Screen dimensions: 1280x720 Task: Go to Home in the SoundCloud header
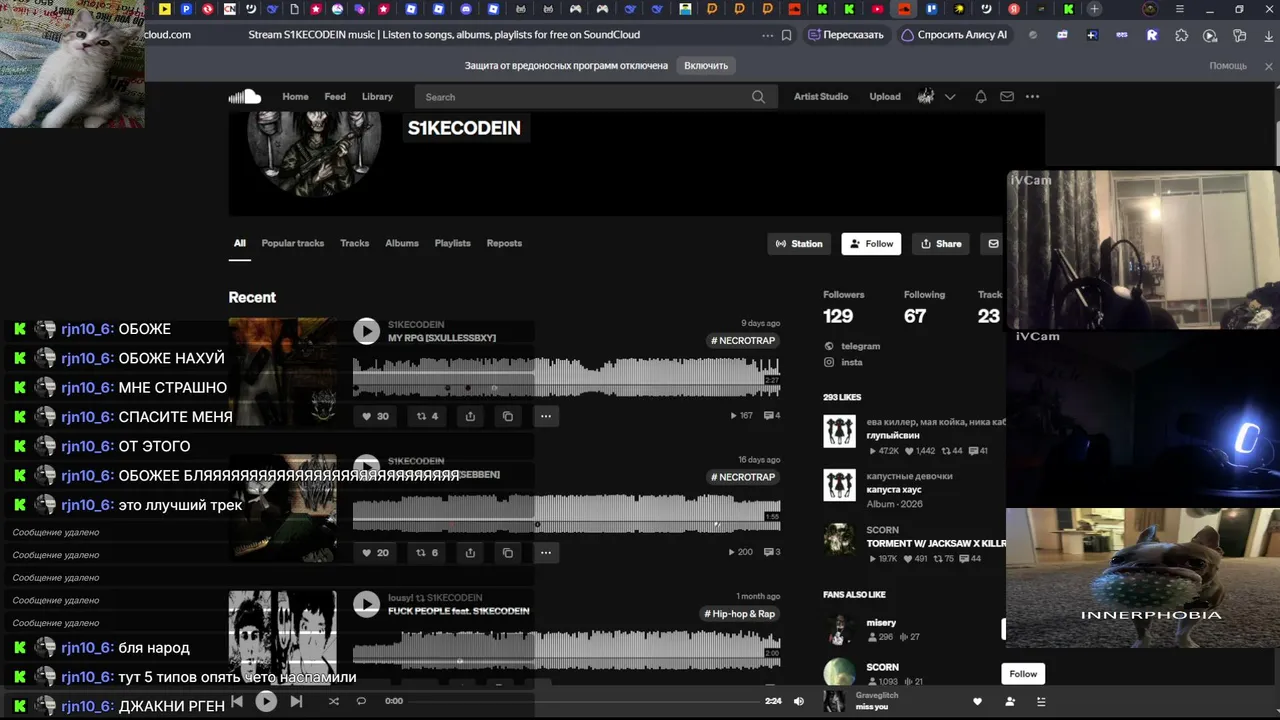tap(295, 97)
